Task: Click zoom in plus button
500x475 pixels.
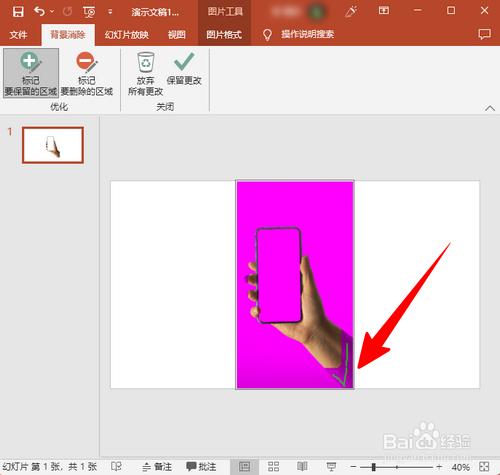Action: [439, 467]
